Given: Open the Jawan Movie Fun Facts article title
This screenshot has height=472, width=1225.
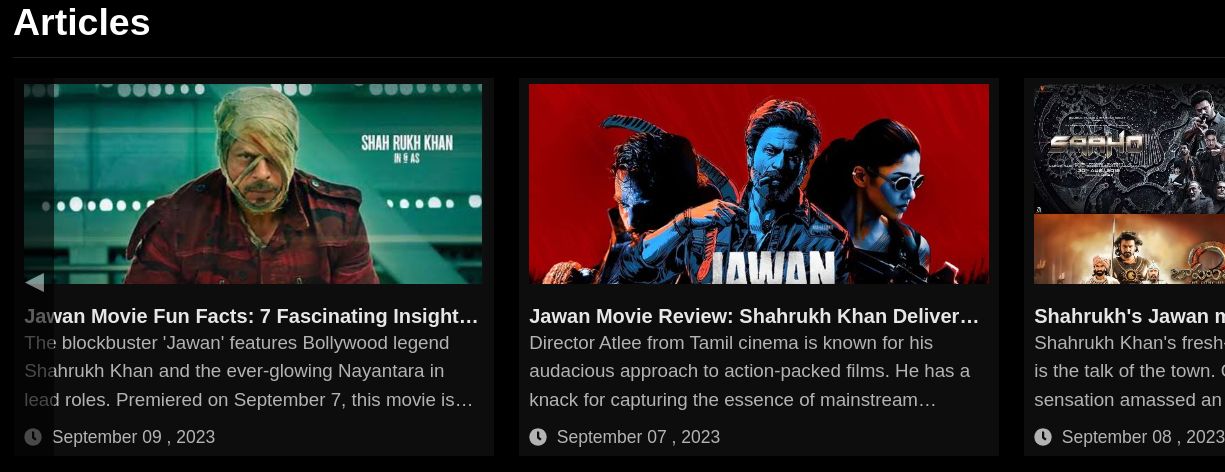Looking at the screenshot, I should [x=252, y=316].
